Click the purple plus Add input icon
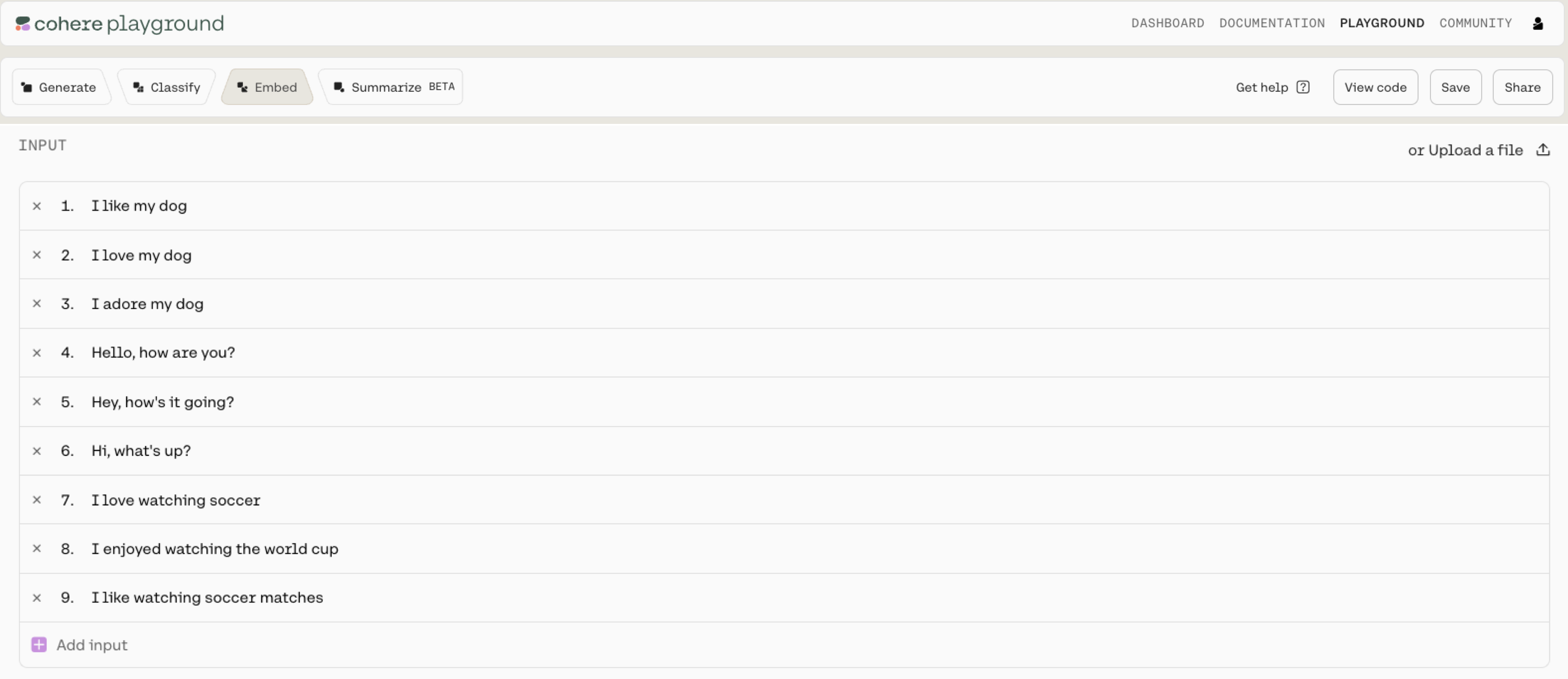Viewport: 1568px width, 679px height. point(39,644)
